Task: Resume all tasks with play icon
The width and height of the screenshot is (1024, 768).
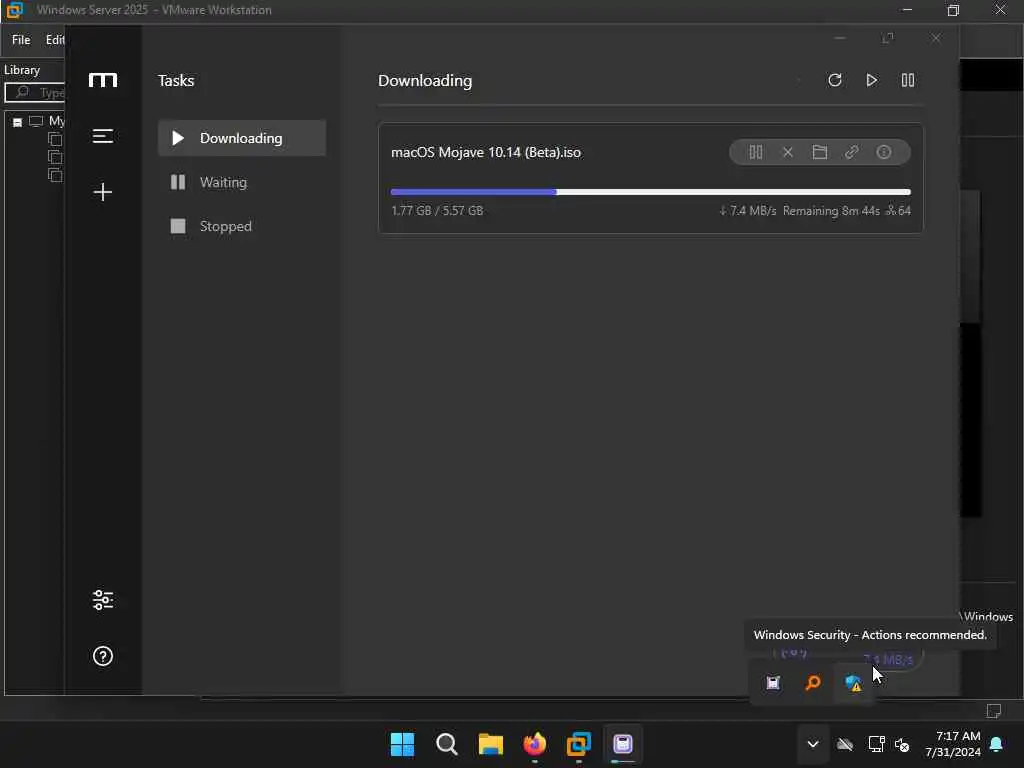Action: [x=871, y=80]
